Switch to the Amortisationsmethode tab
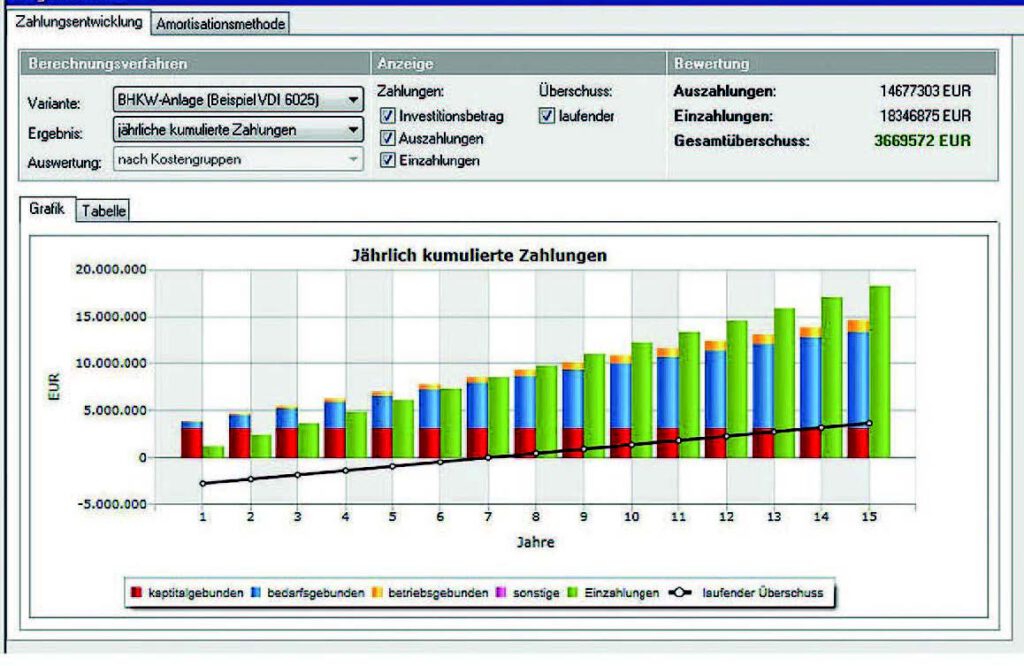 [220, 24]
